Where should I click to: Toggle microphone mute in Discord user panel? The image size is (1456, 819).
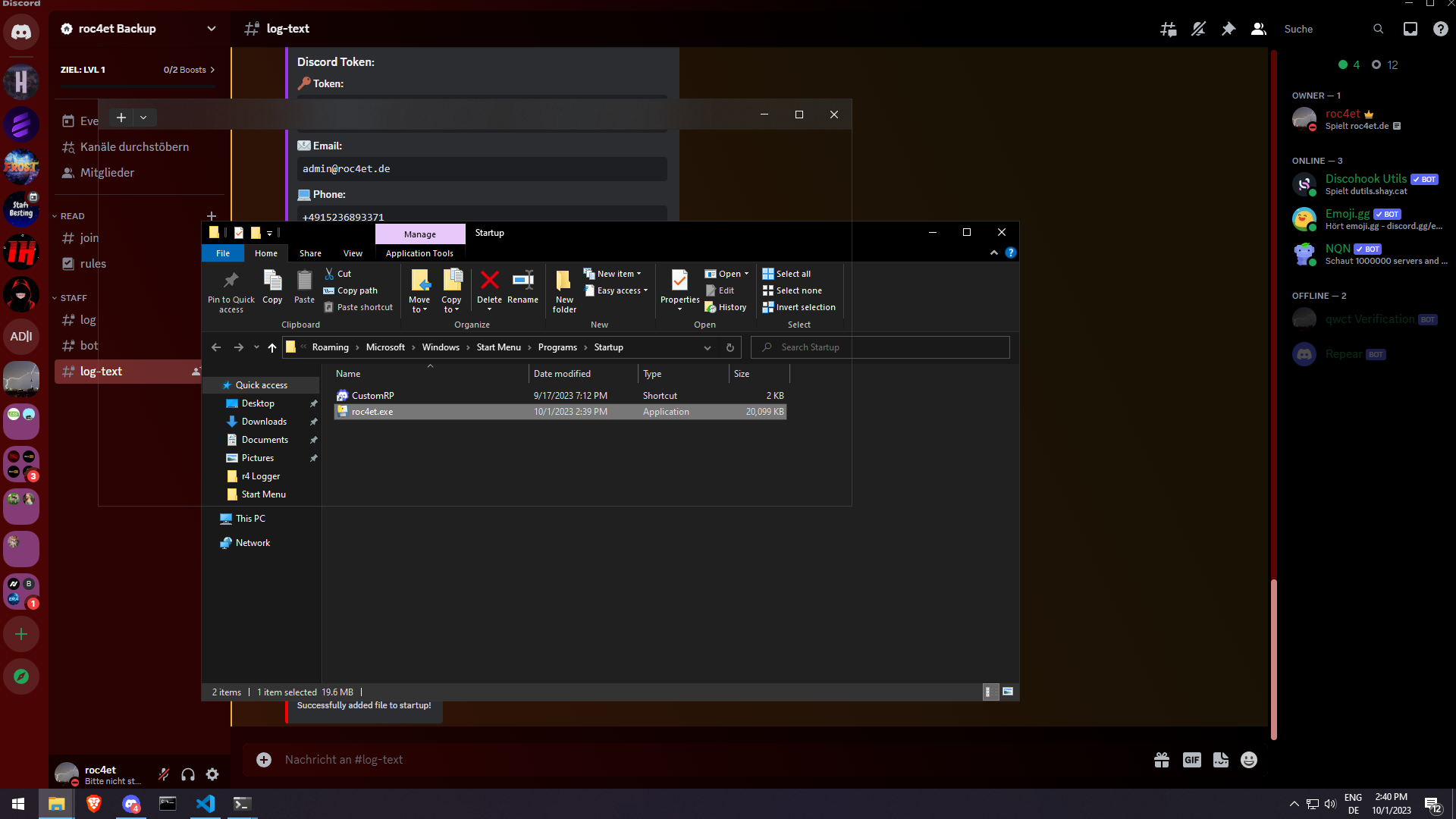[164, 774]
